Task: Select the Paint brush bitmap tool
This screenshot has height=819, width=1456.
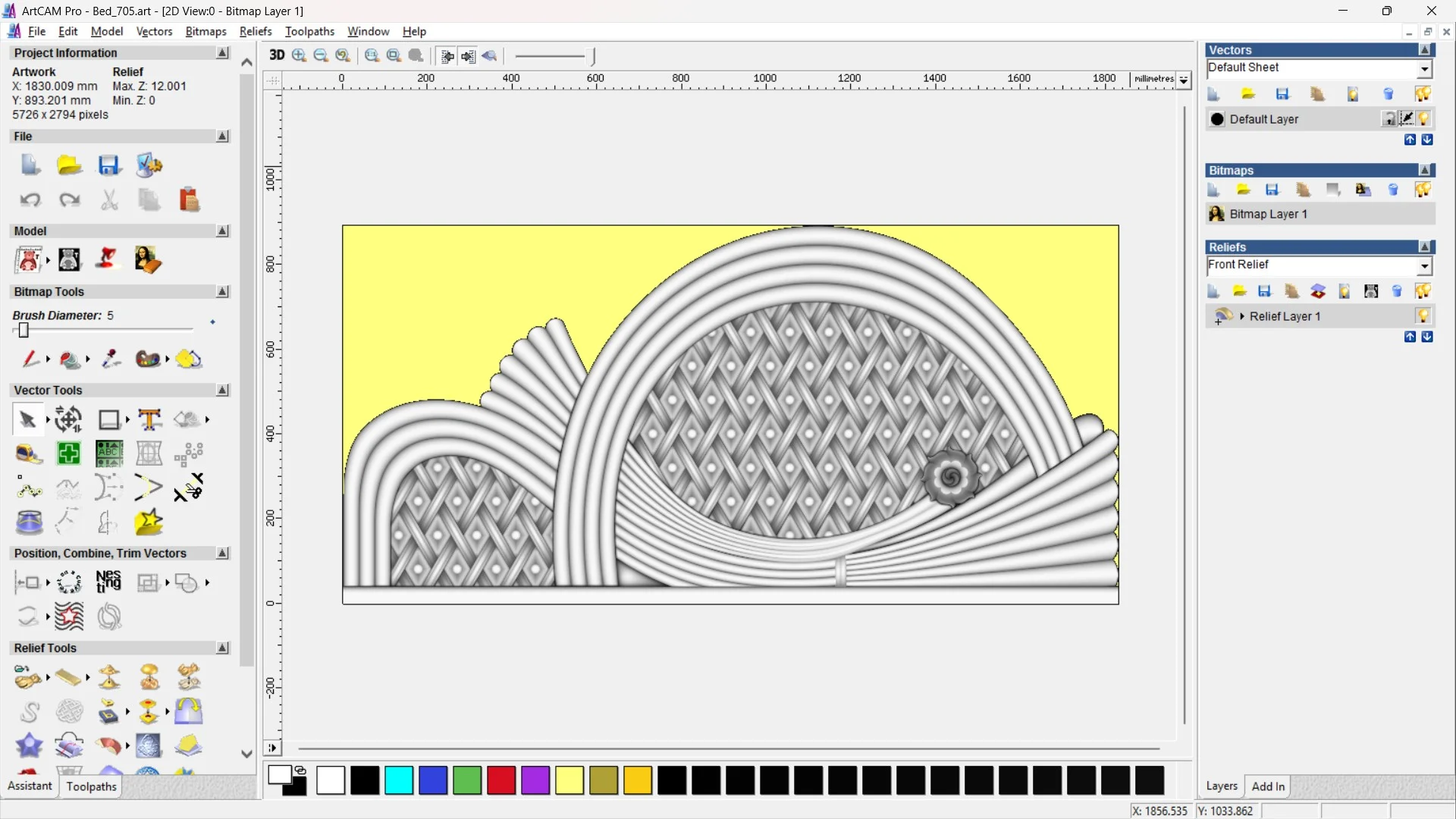Action: tap(30, 359)
